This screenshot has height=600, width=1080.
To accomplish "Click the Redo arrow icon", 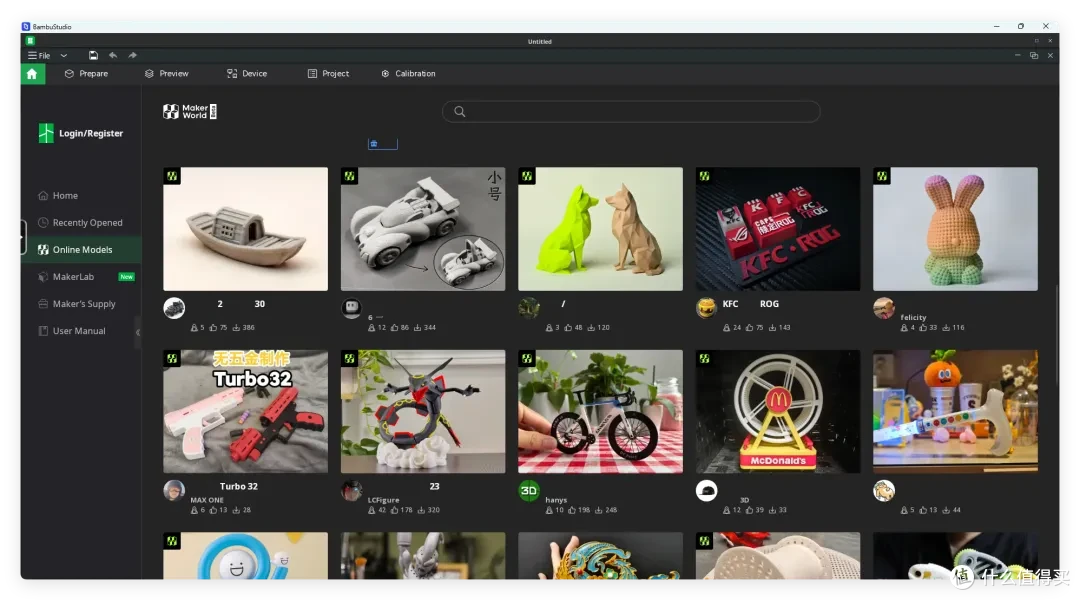I will [x=132, y=55].
